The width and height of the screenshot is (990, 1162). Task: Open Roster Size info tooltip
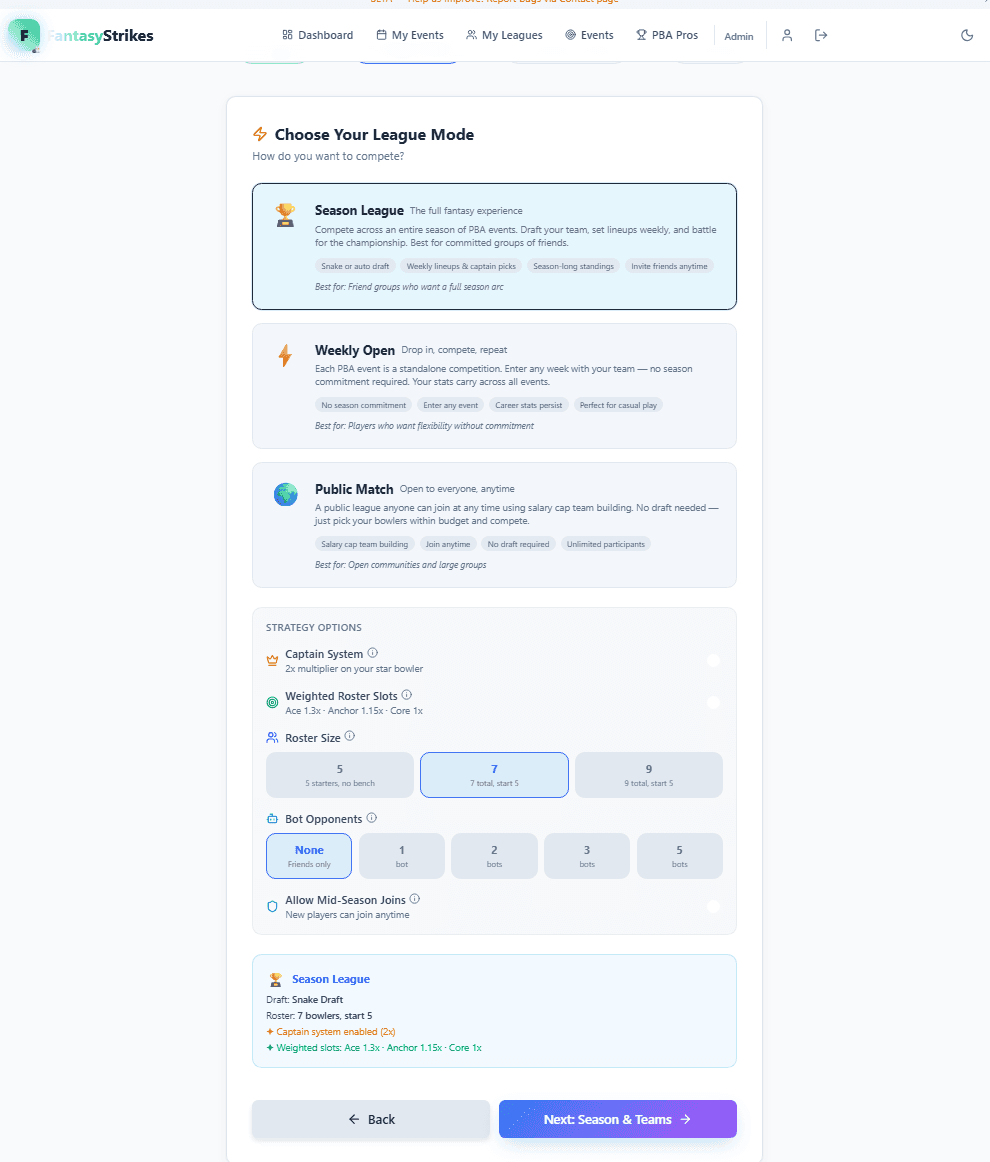coord(350,736)
